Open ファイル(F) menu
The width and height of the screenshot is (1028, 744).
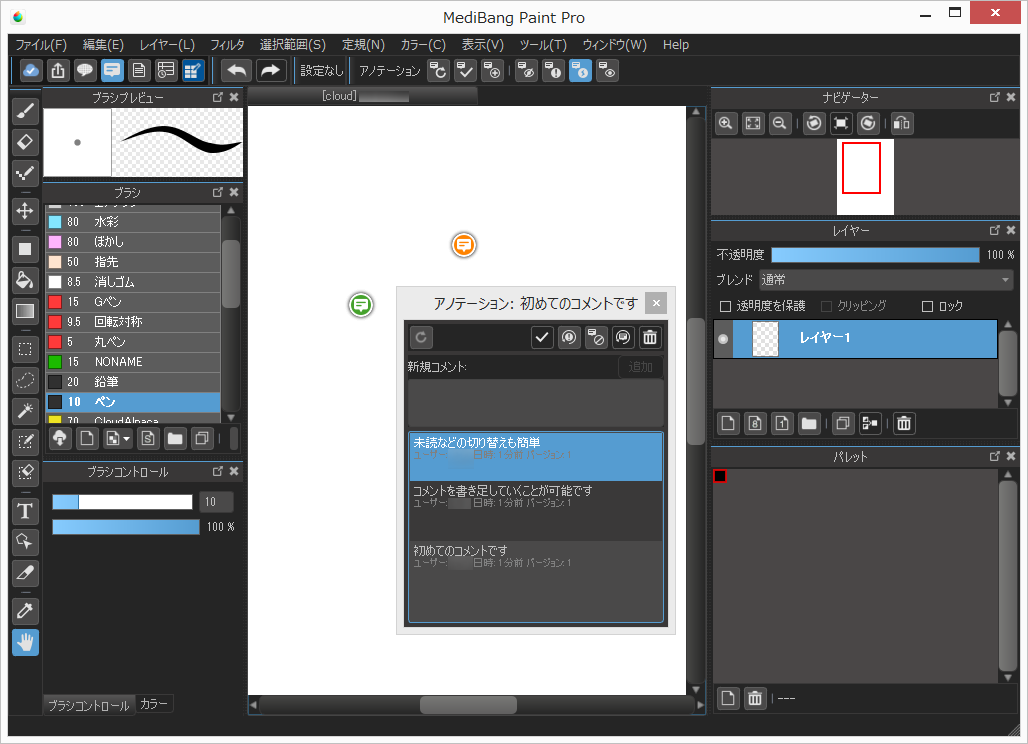(x=41, y=45)
